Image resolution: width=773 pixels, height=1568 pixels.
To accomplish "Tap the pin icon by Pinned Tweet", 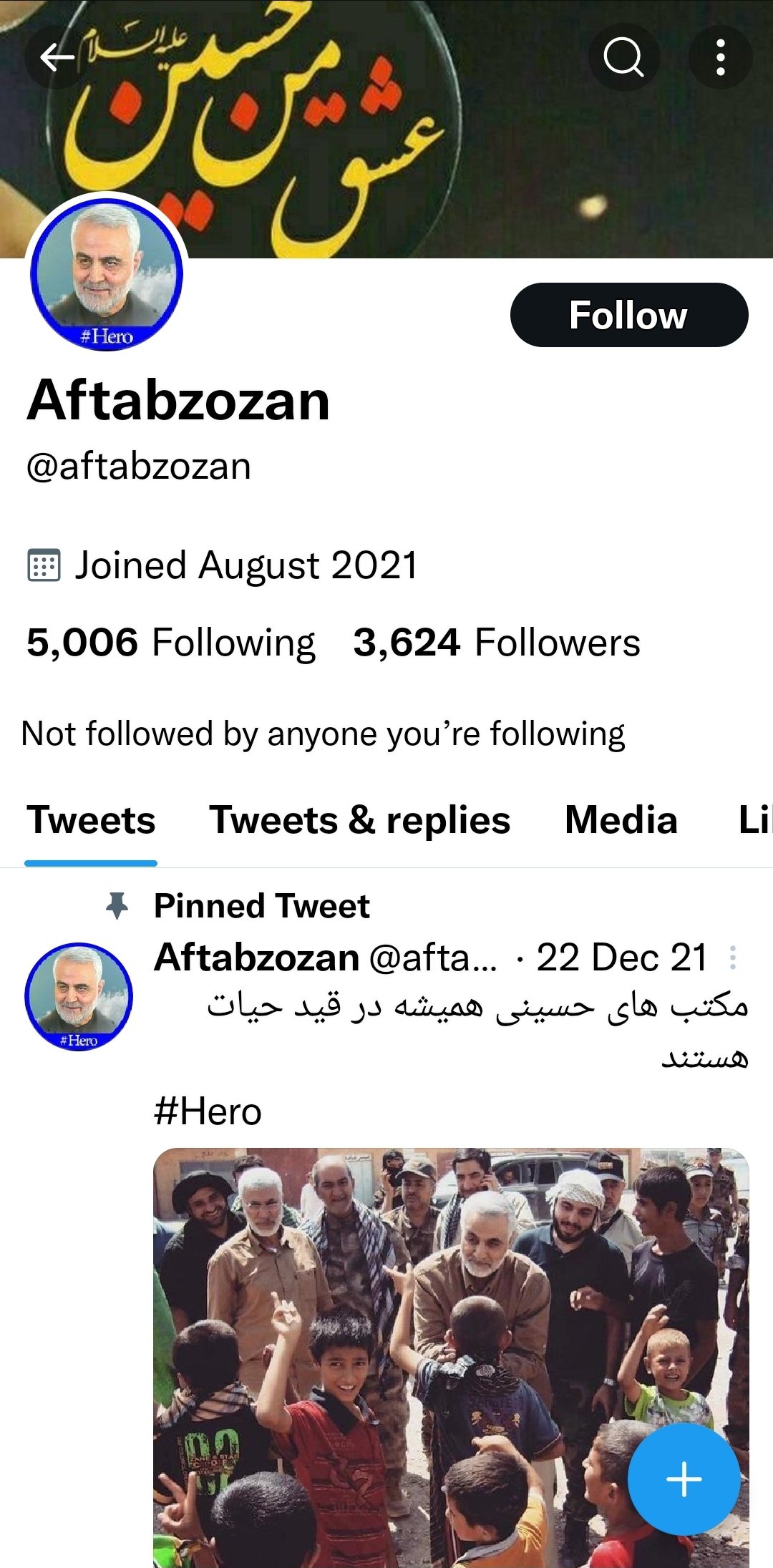I will (x=117, y=906).
